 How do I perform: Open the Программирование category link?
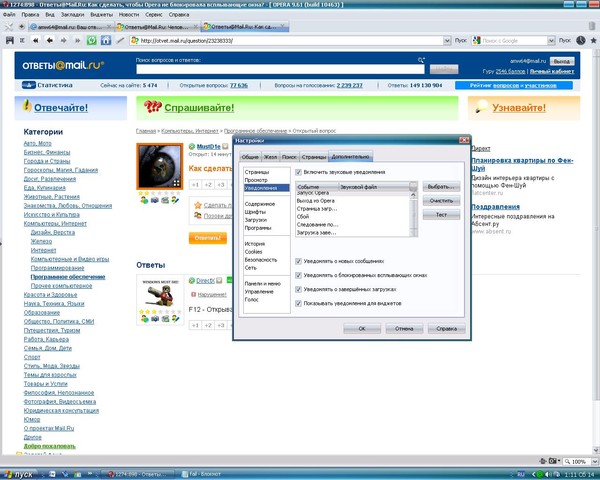[57, 268]
